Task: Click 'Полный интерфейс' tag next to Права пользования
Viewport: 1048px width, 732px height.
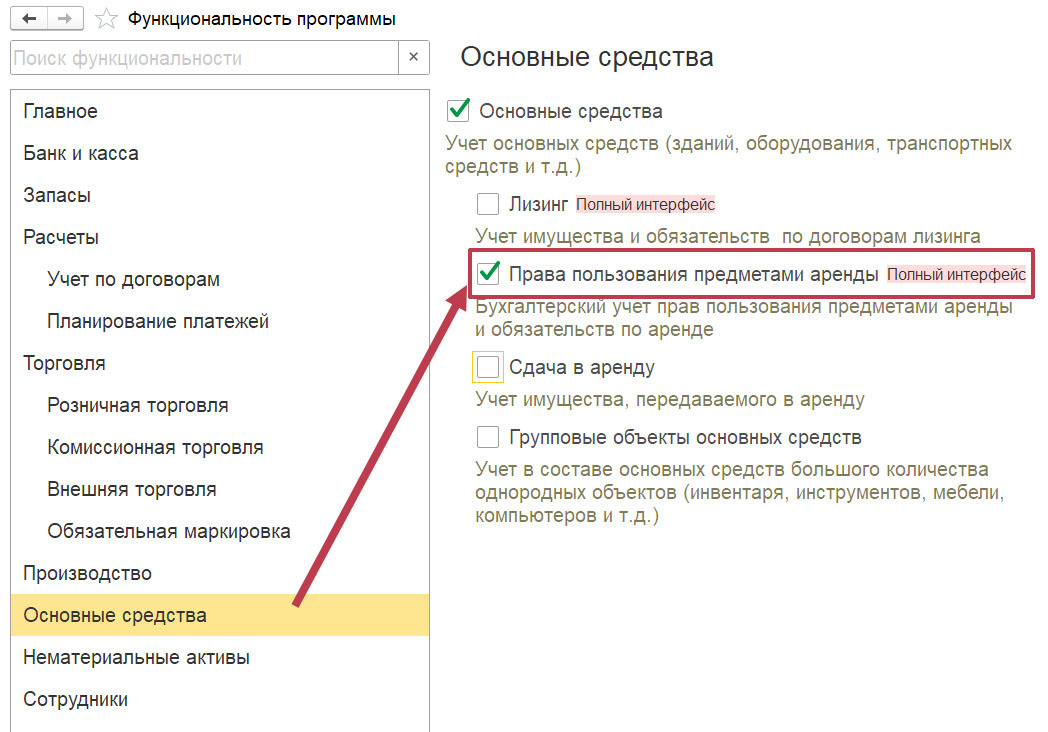Action: (x=956, y=274)
